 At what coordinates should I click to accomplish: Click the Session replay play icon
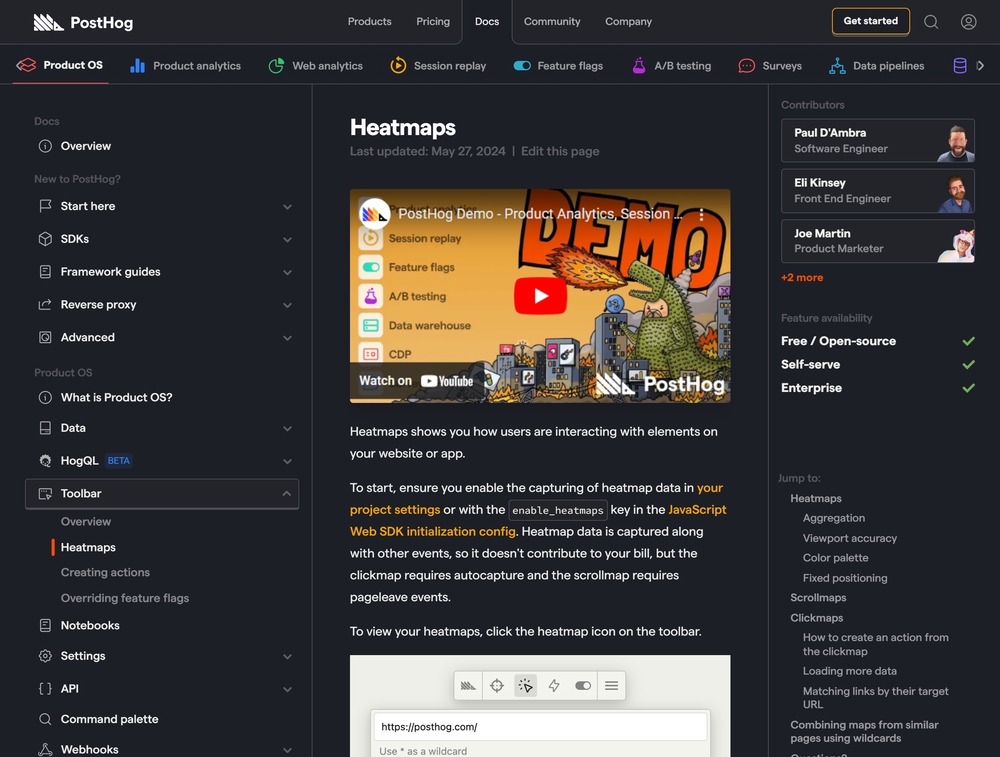398,66
